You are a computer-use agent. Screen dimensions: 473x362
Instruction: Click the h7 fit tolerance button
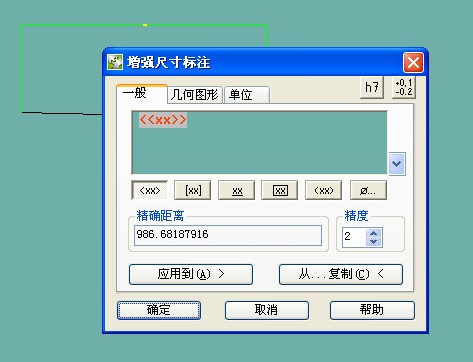(372, 87)
